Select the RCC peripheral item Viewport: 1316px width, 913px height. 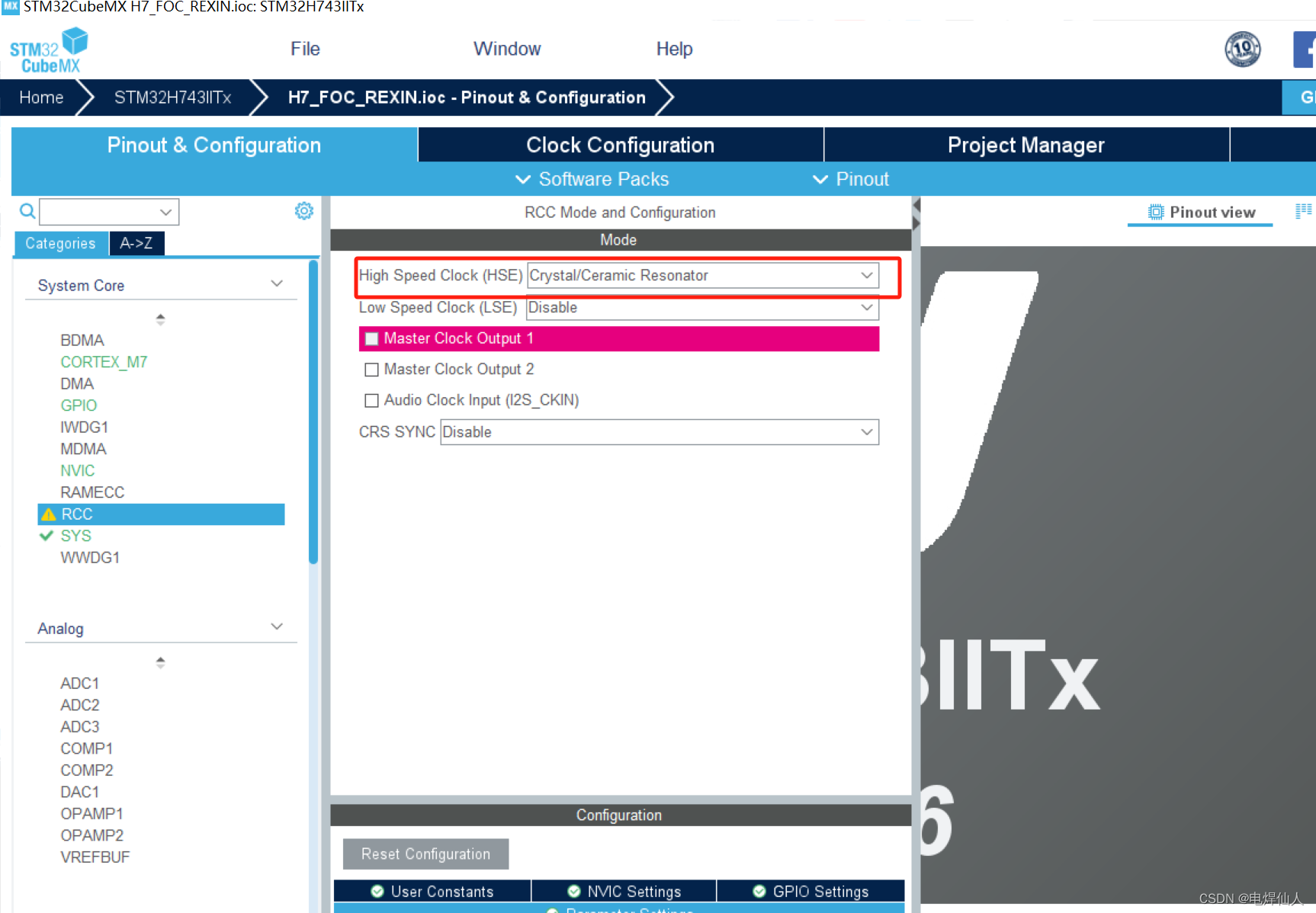[x=161, y=514]
